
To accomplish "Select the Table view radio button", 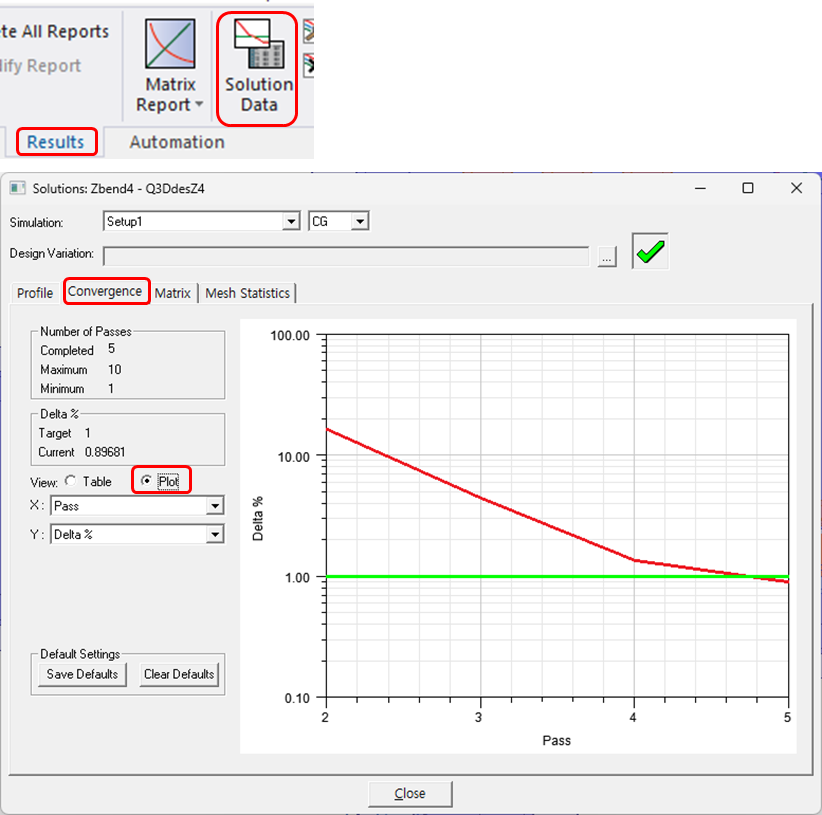I will [x=71, y=481].
